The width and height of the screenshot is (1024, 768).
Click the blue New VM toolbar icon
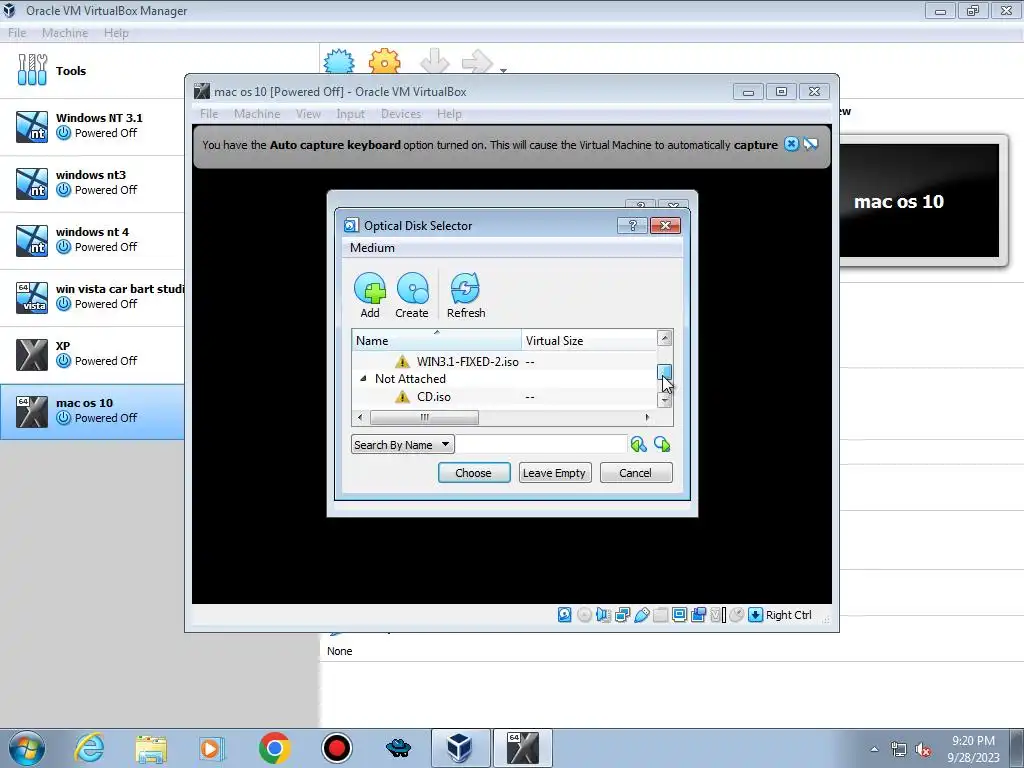coord(339,61)
